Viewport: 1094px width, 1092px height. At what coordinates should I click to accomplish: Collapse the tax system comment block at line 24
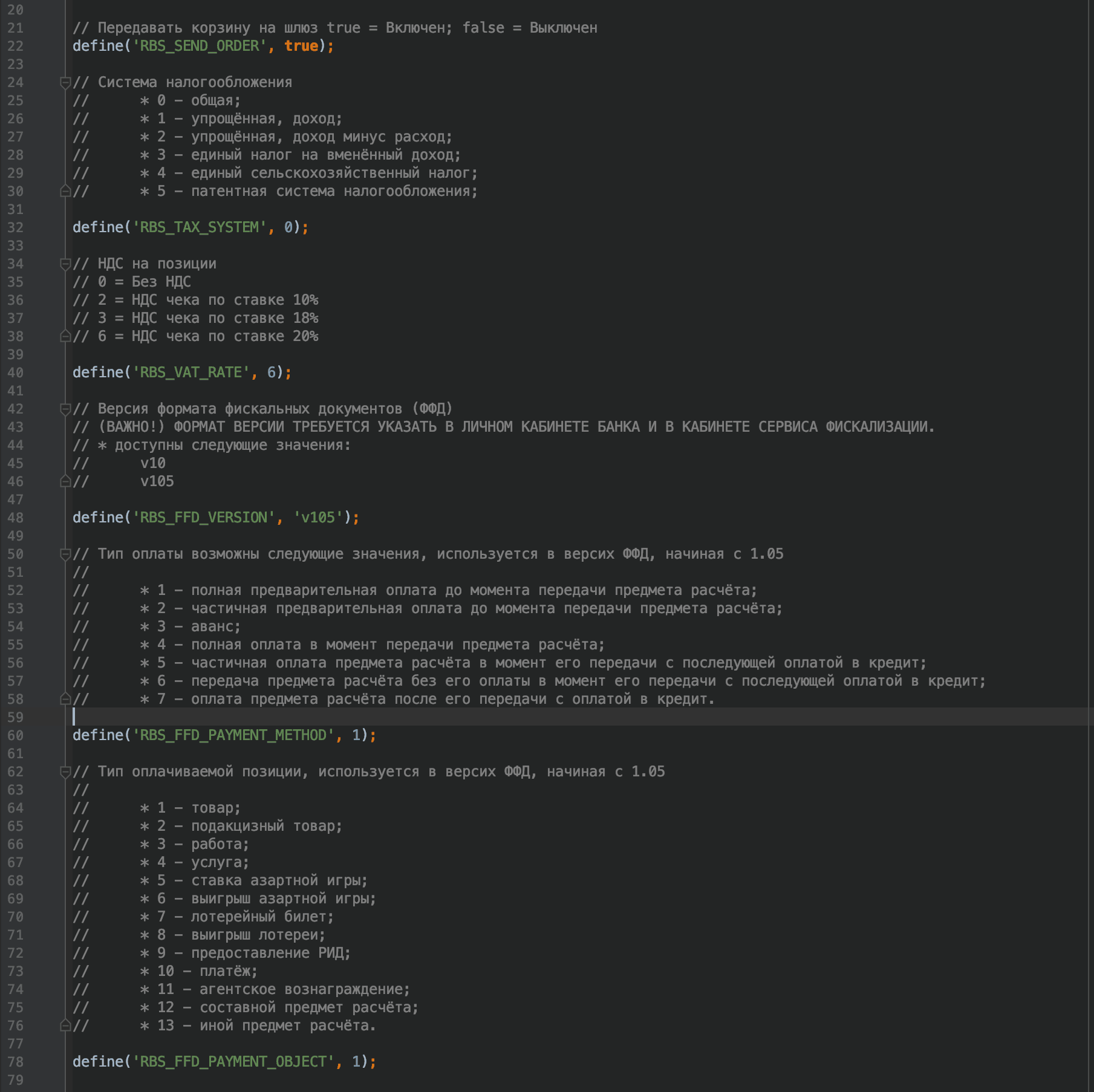tap(65, 83)
